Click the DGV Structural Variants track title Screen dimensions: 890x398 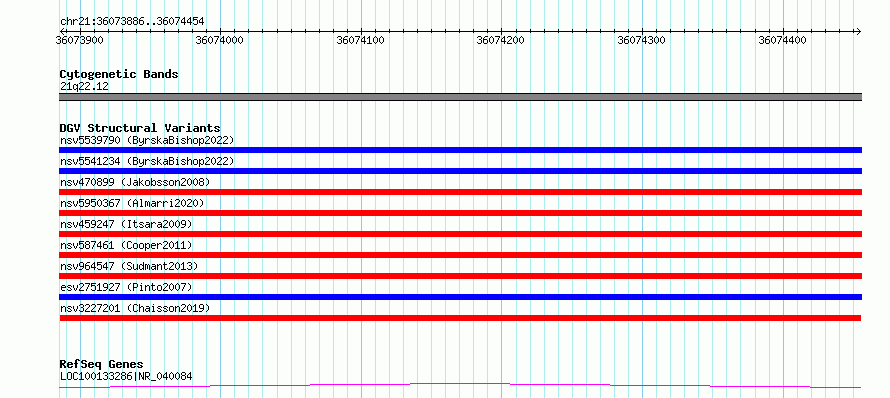[140, 128]
